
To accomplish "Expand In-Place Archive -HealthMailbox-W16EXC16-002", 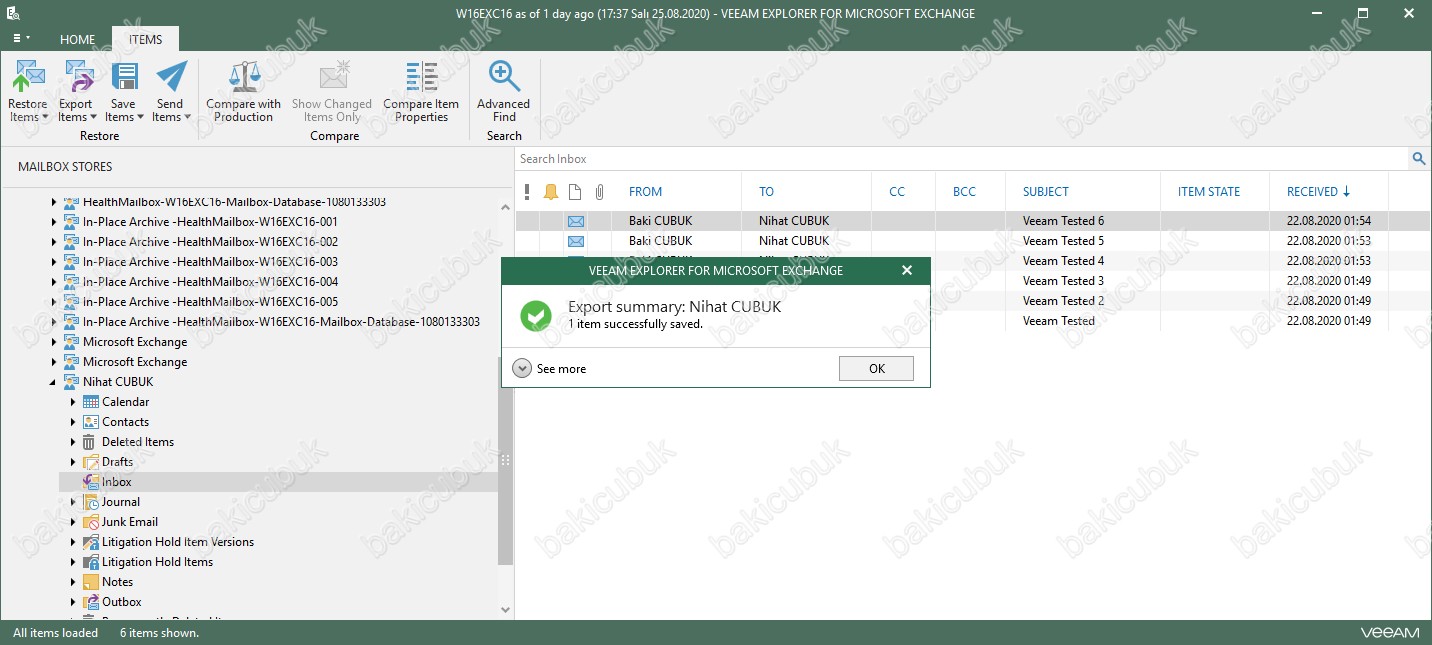I will 54,242.
